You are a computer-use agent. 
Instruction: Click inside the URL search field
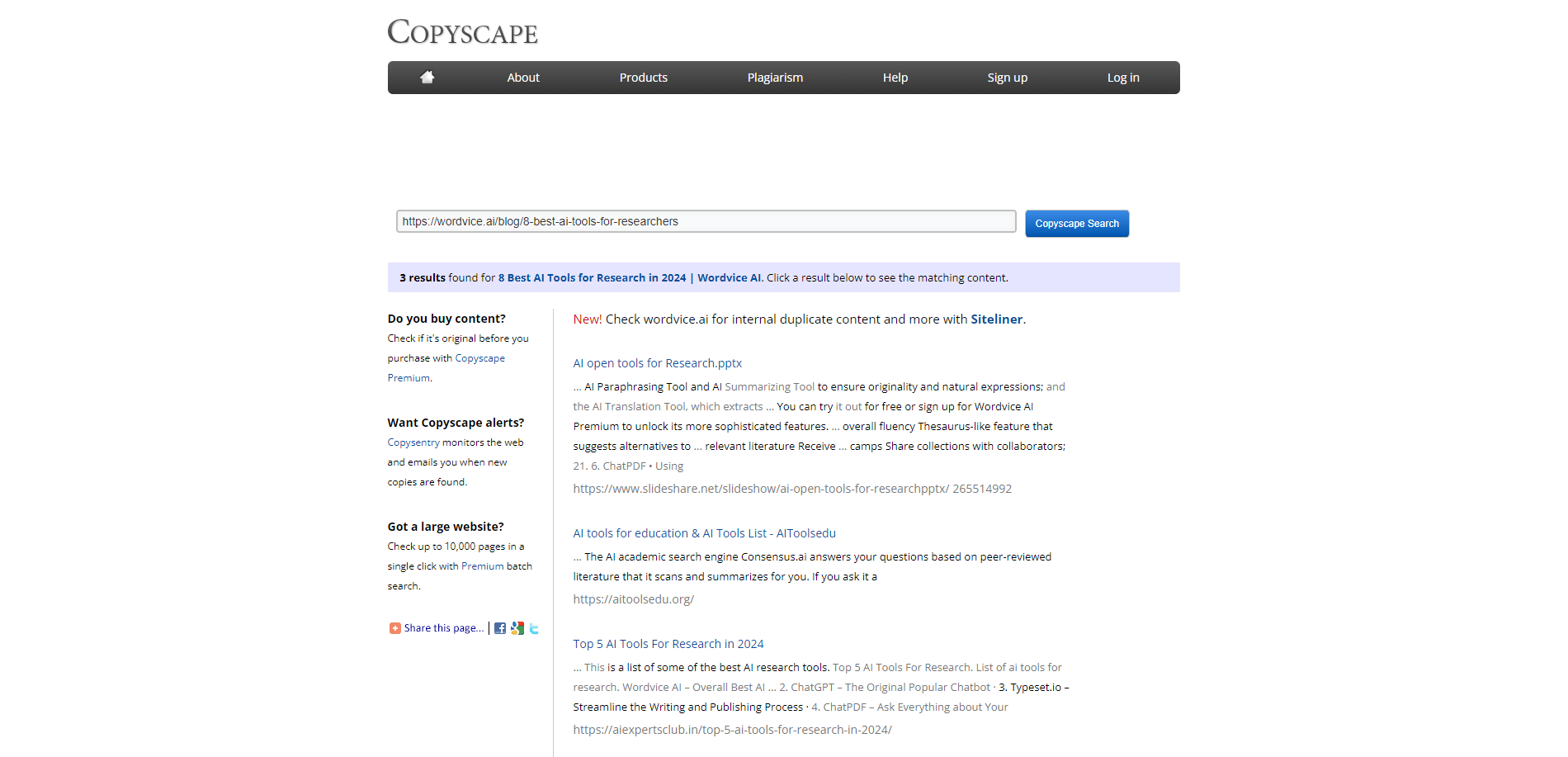click(706, 221)
